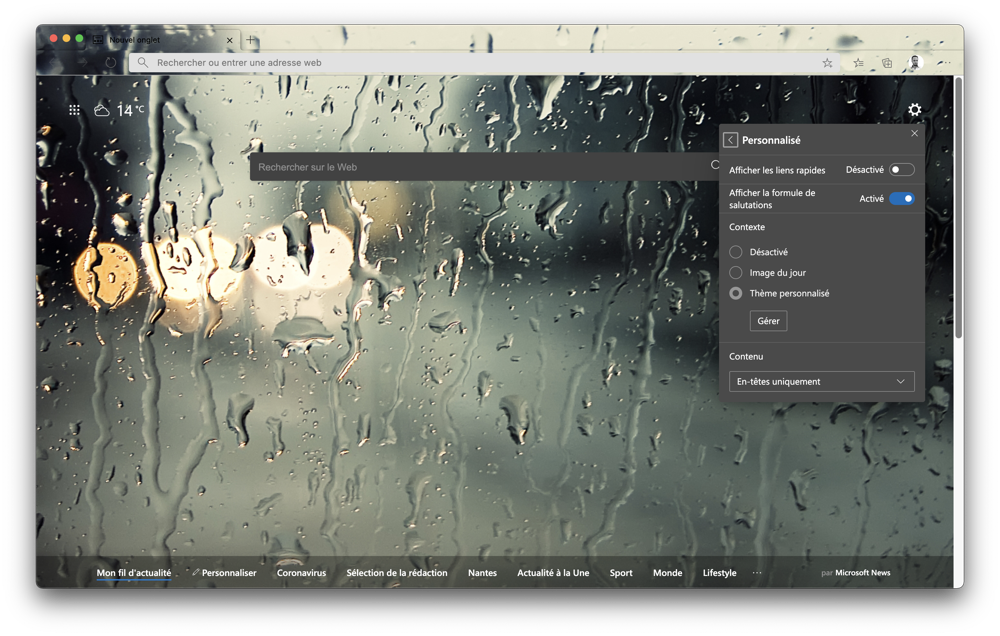The width and height of the screenshot is (1000, 636).
Task: Reload the page with refresh icon
Action: pos(111,63)
